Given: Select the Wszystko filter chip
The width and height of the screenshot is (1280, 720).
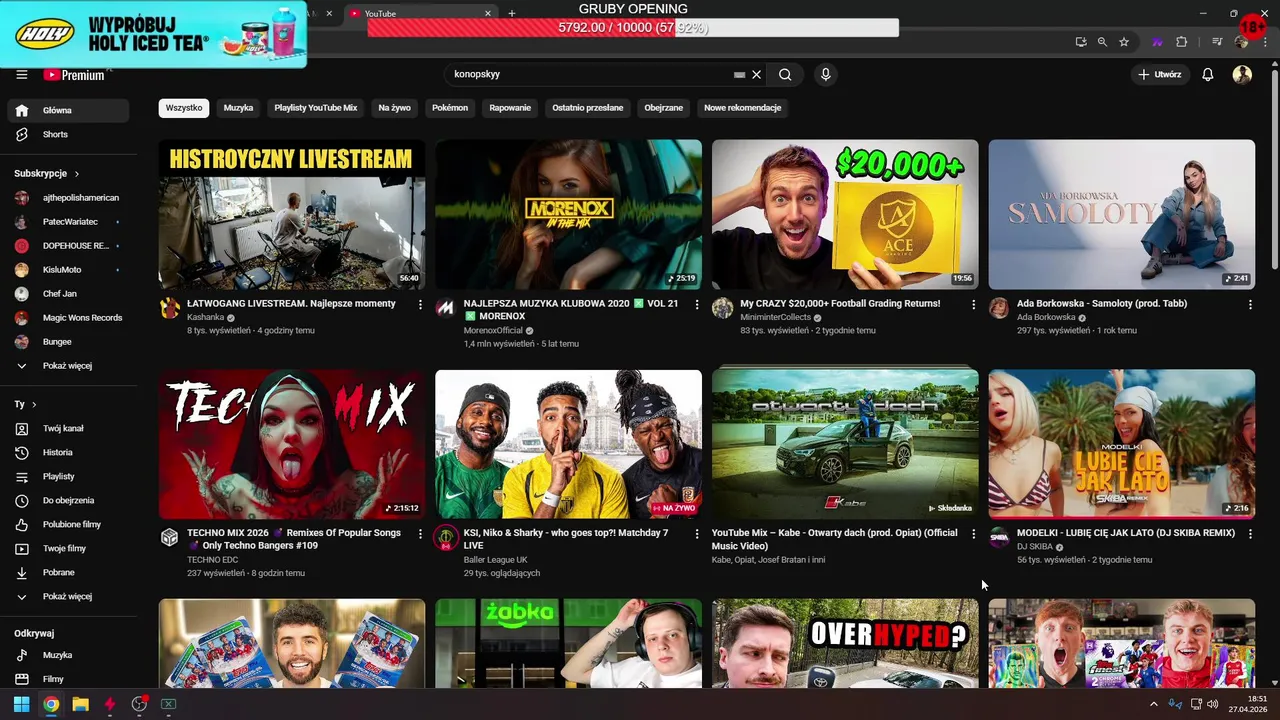Looking at the screenshot, I should tap(184, 108).
